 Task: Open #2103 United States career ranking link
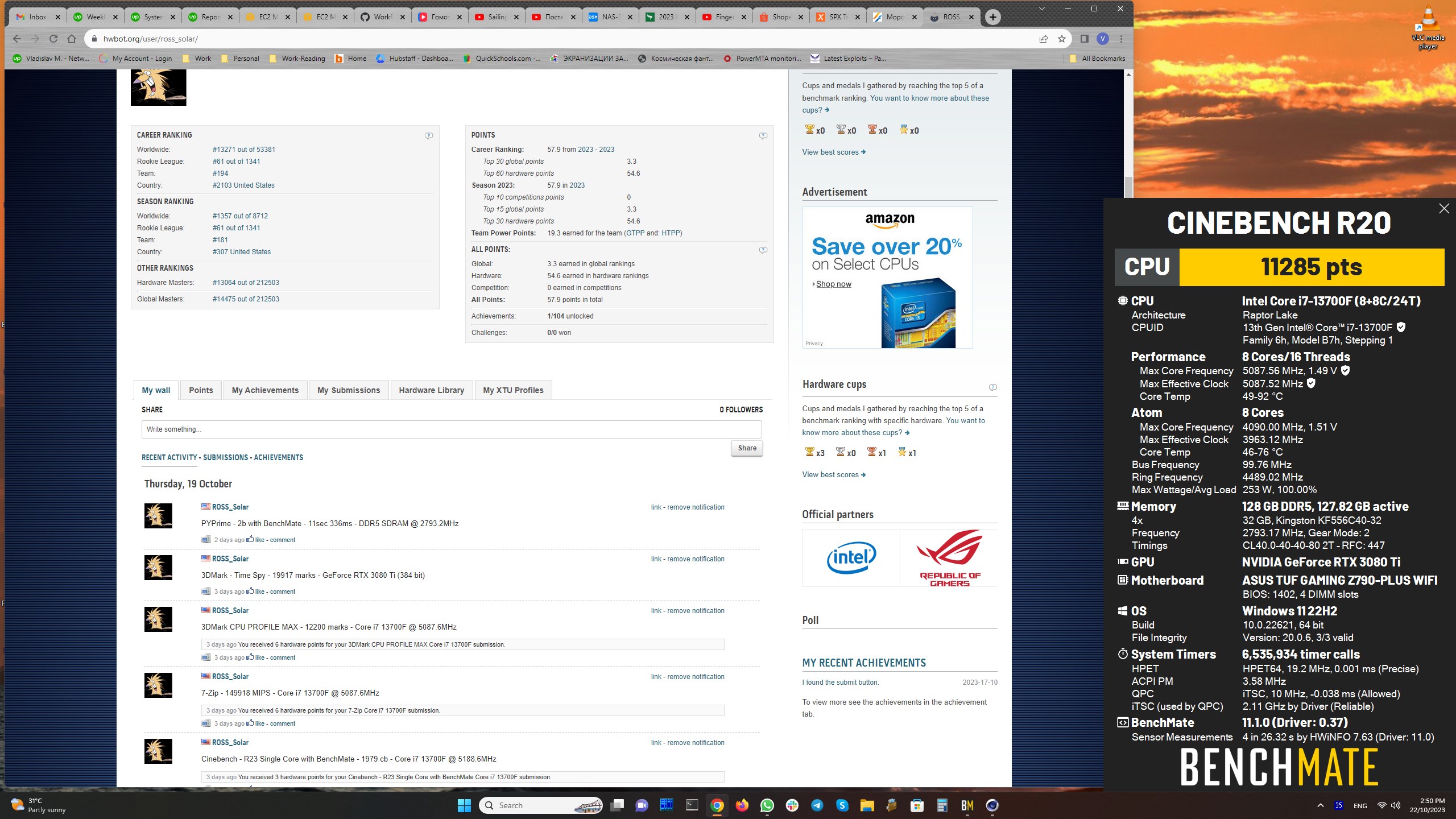pyautogui.click(x=243, y=185)
